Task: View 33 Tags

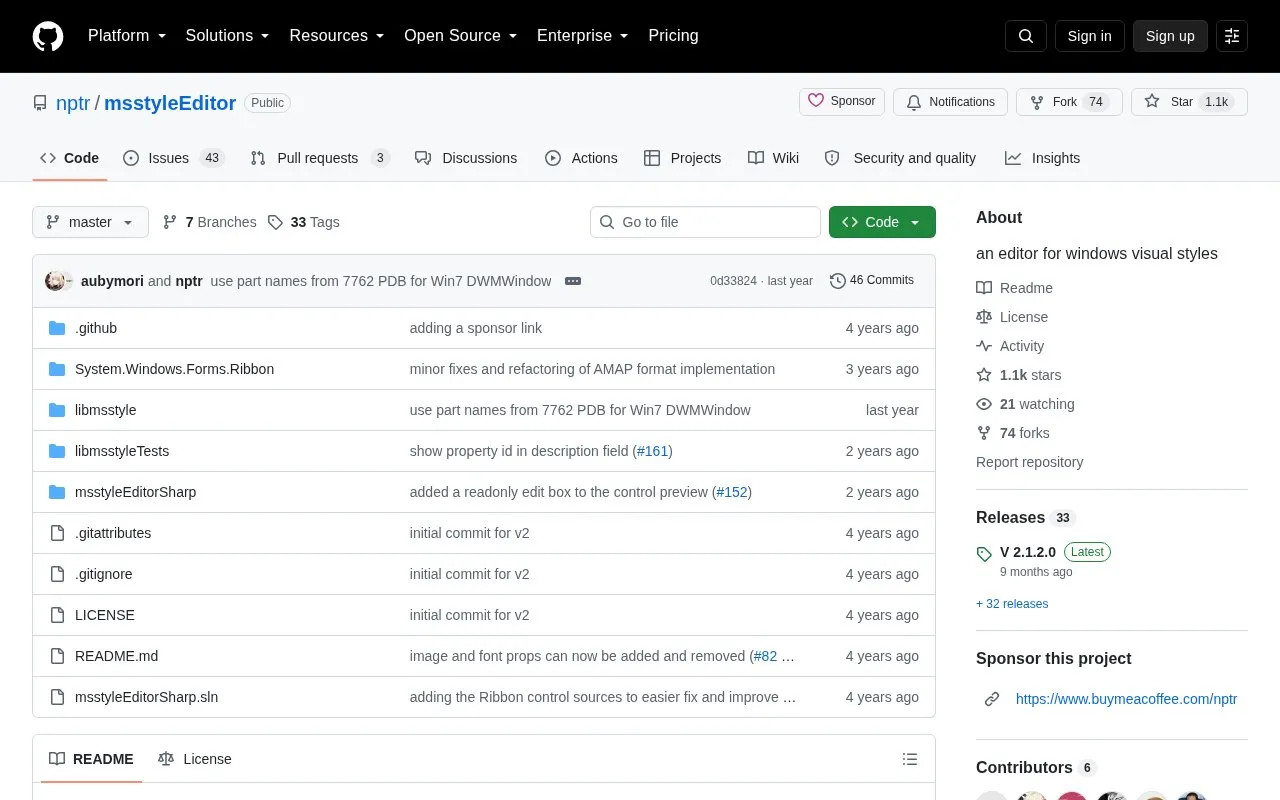Action: click(x=304, y=222)
